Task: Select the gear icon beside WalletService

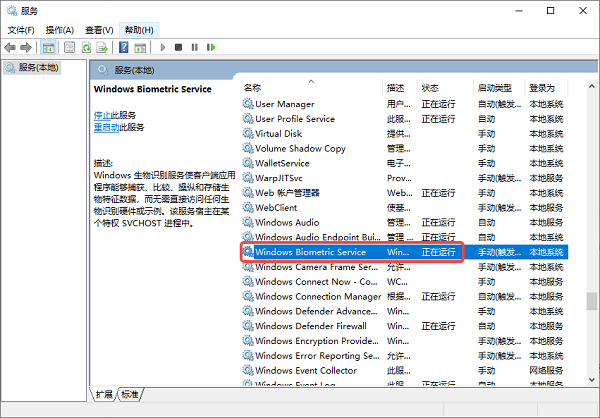Action: tap(248, 163)
